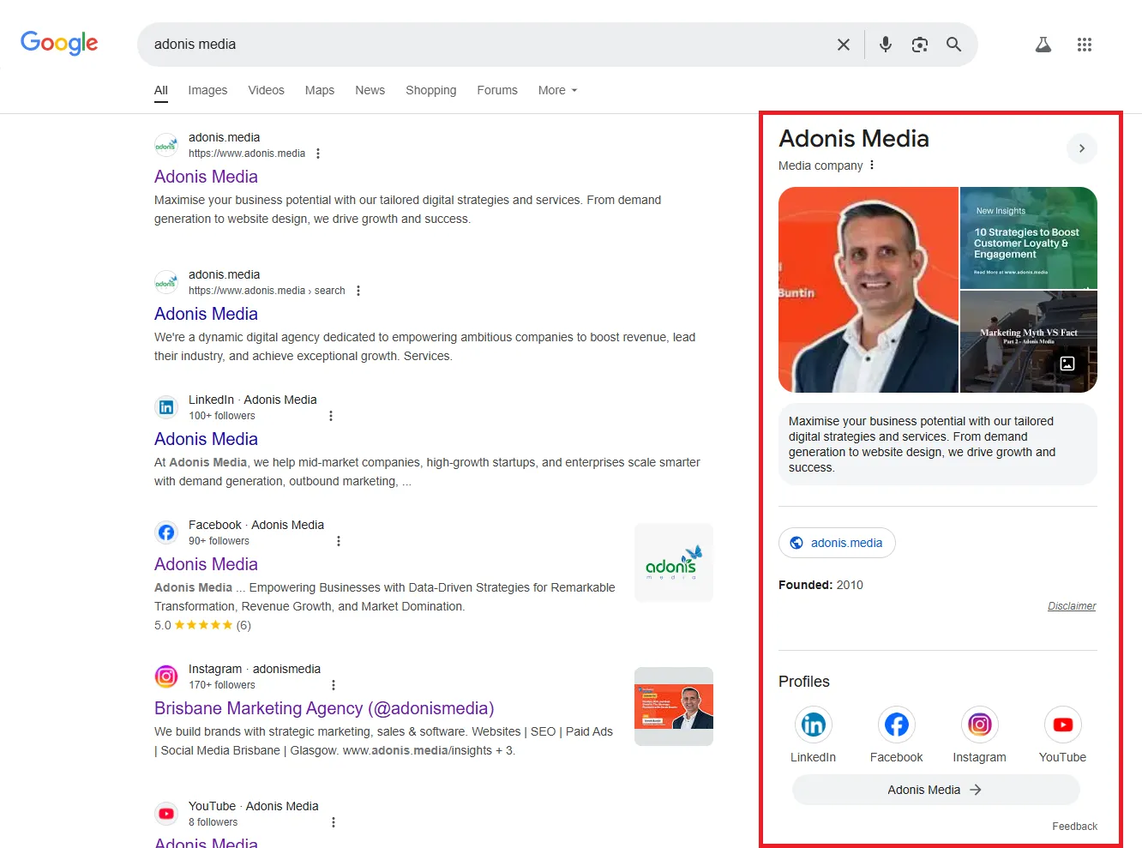Open three-dot menu for the first adonis.media result

(318, 154)
